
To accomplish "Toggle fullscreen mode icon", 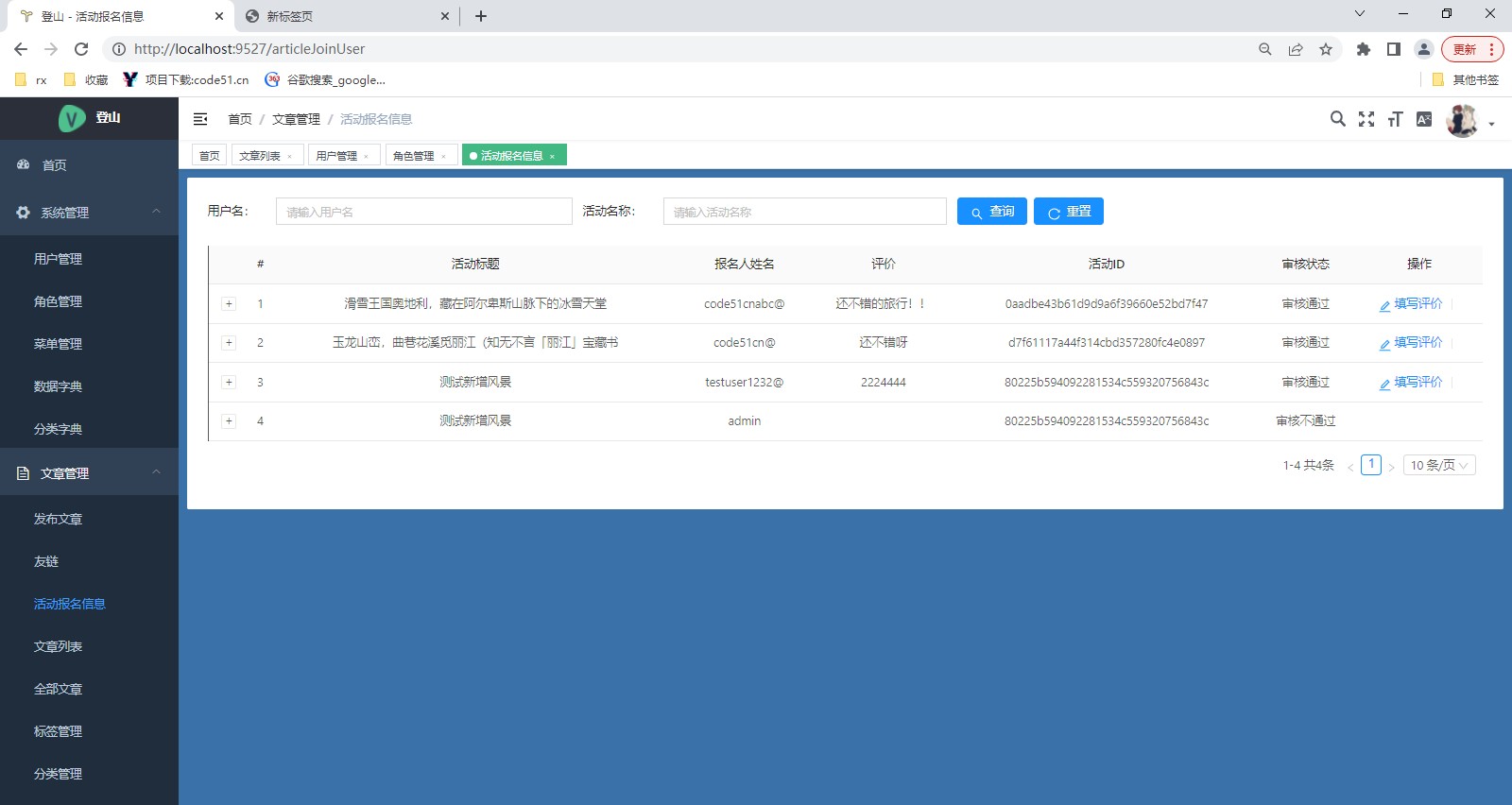I will click(x=1366, y=119).
